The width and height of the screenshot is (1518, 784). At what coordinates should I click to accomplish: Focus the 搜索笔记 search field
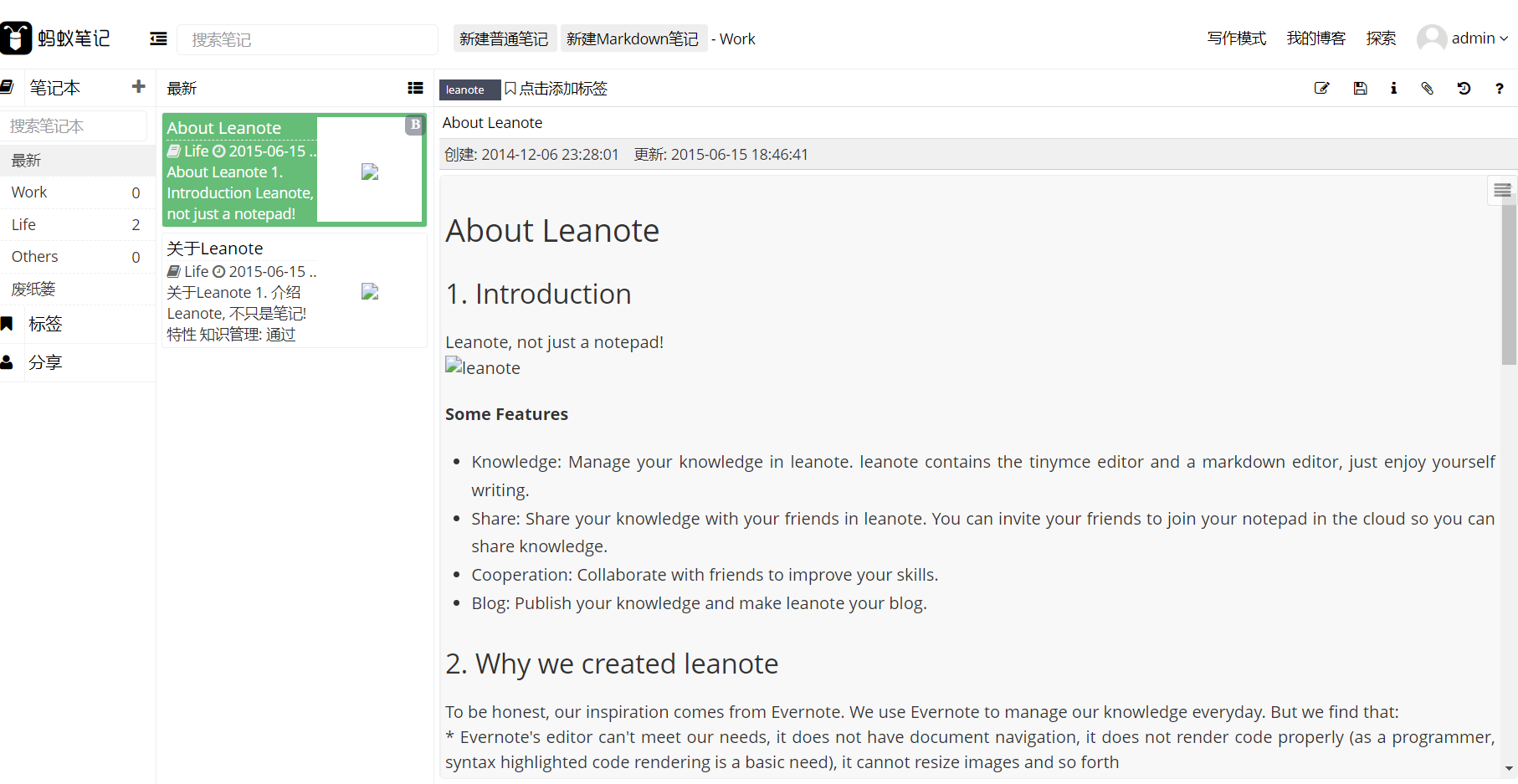tap(308, 39)
